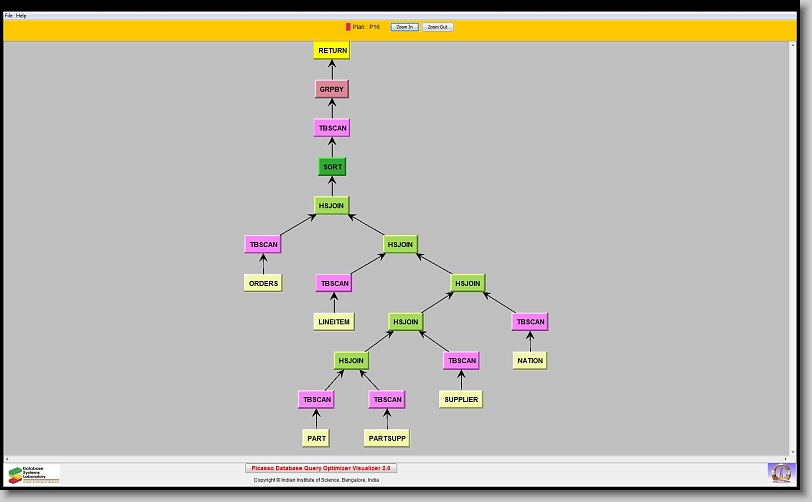Image resolution: width=812 pixels, height=502 pixels.
Task: Select the LINEITEM table node
Action: [x=334, y=322]
